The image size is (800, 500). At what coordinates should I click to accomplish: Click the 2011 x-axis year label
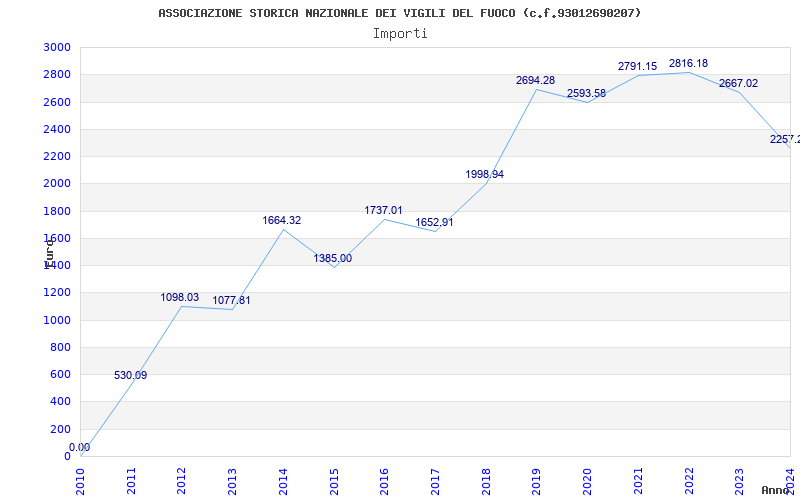point(131,482)
